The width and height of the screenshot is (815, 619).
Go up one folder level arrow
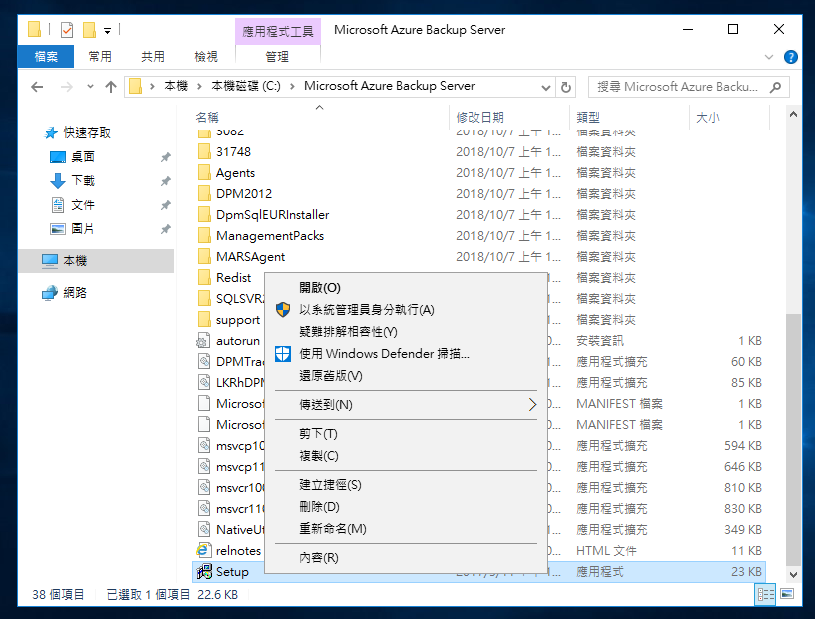[x=111, y=87]
